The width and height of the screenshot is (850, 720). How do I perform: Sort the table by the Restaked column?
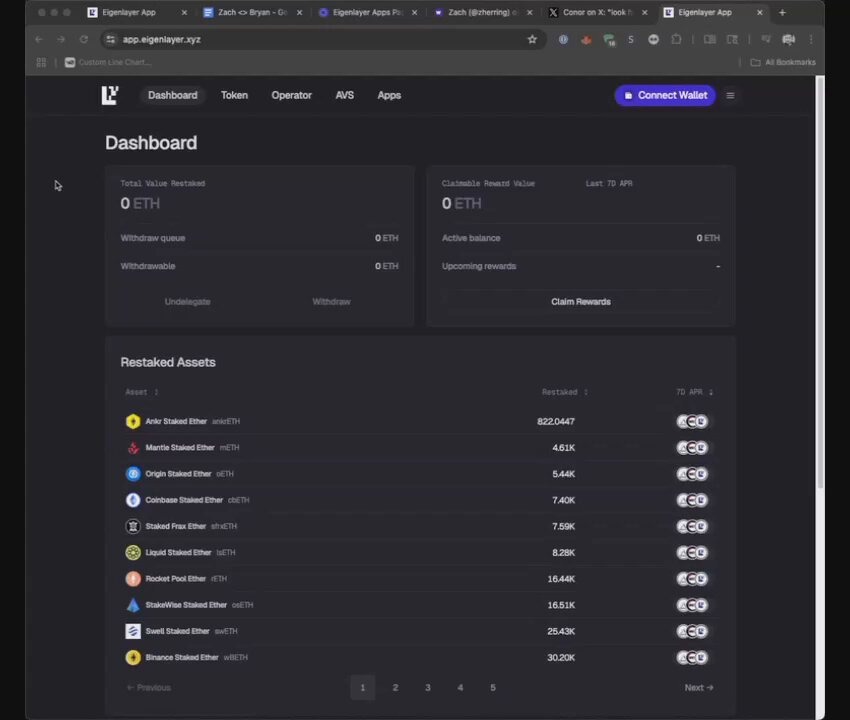564,392
